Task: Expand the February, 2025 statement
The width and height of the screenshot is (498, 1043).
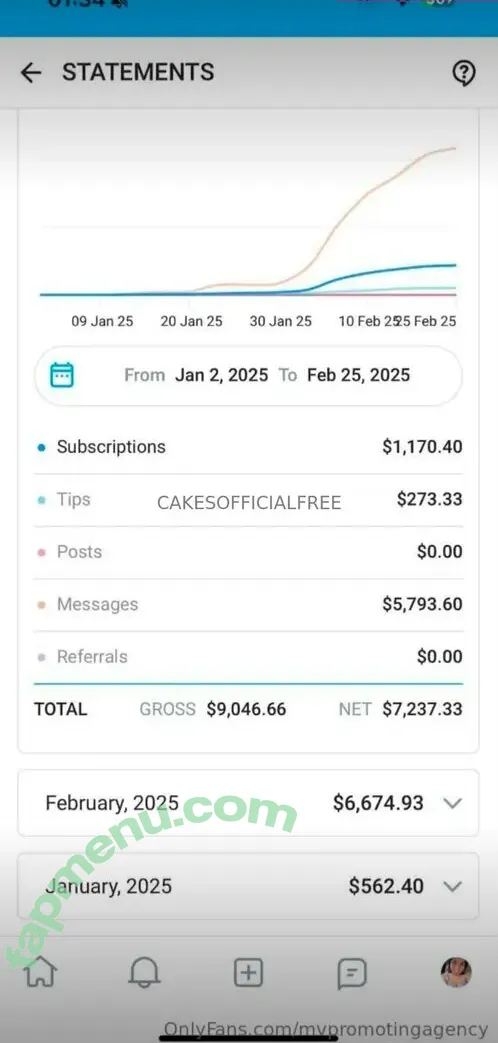Action: pyautogui.click(x=248, y=803)
